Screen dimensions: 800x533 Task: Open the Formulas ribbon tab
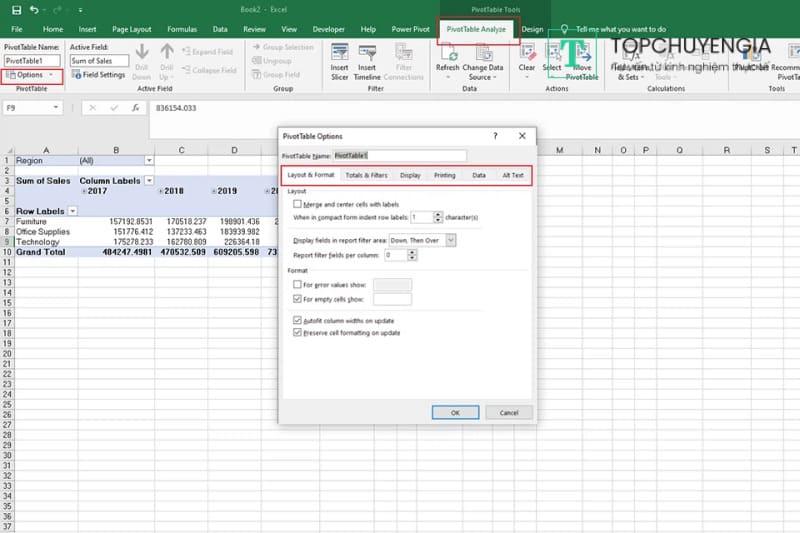pyautogui.click(x=181, y=30)
